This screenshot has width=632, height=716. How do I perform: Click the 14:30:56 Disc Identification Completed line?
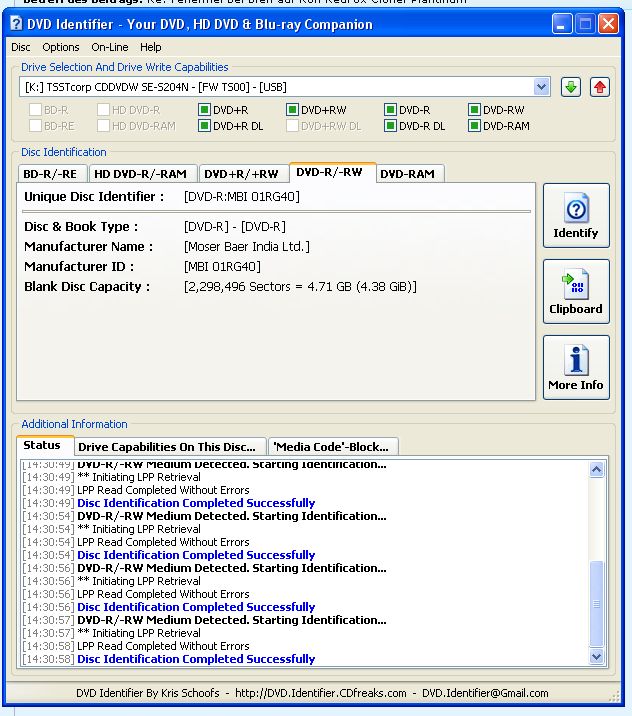[169, 607]
